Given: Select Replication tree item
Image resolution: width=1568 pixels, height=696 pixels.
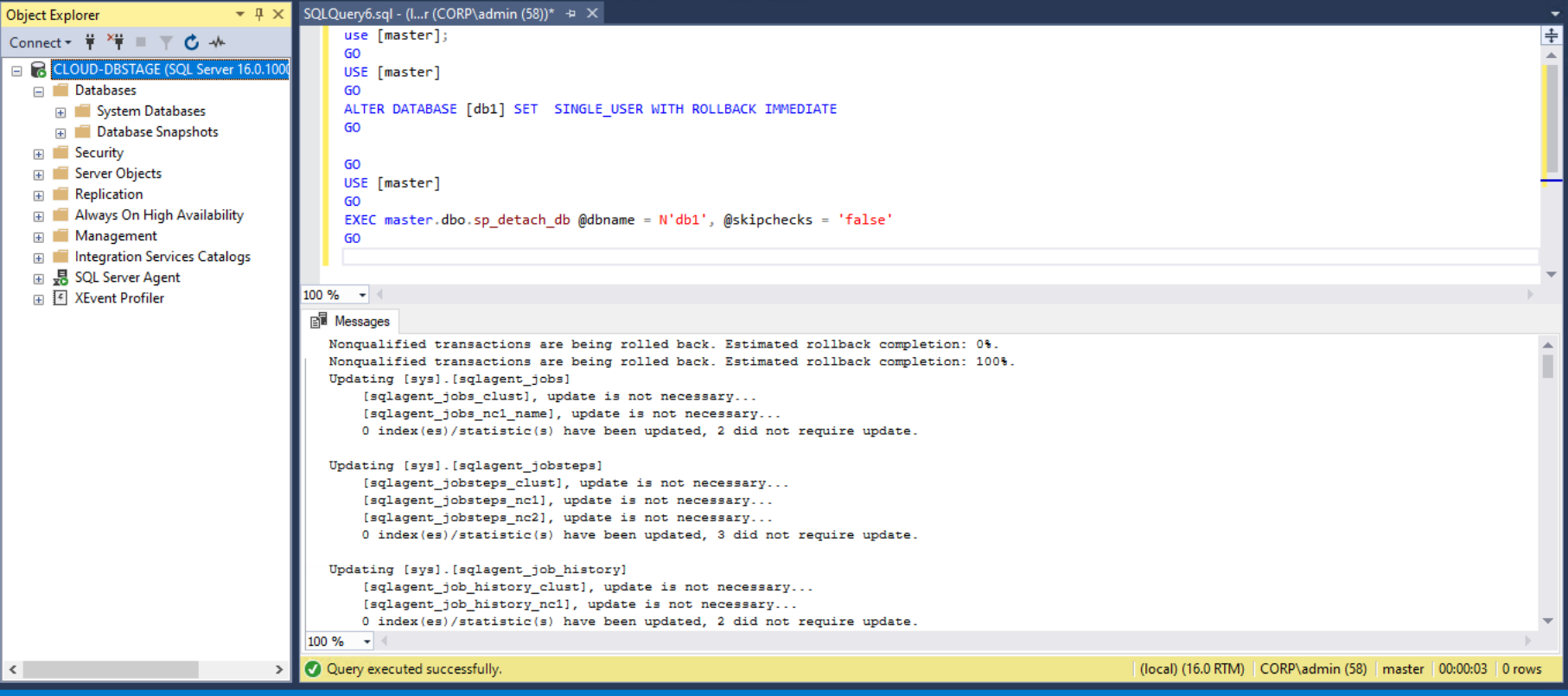Looking at the screenshot, I should point(108,194).
